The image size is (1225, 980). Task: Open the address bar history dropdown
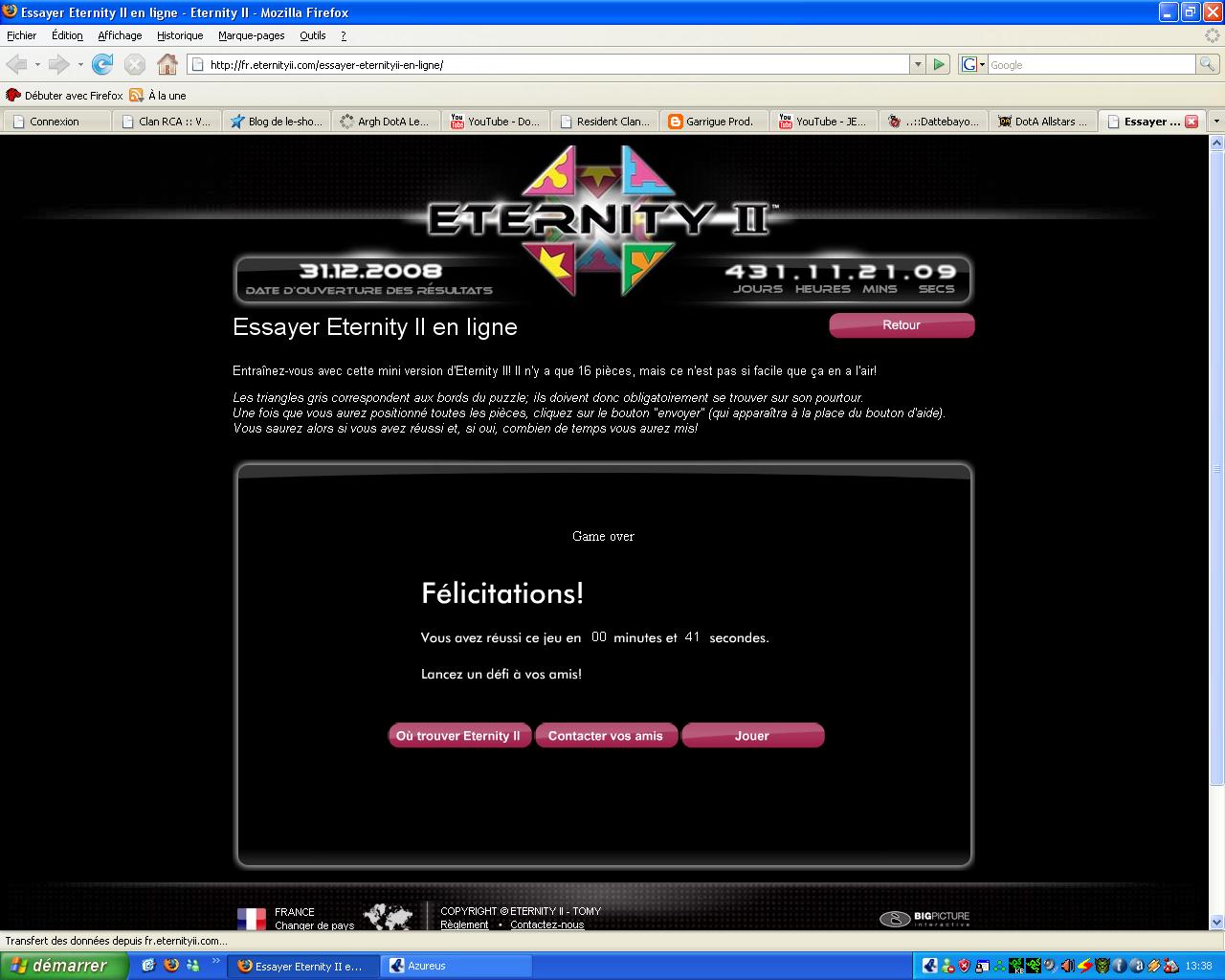pyautogui.click(x=918, y=64)
